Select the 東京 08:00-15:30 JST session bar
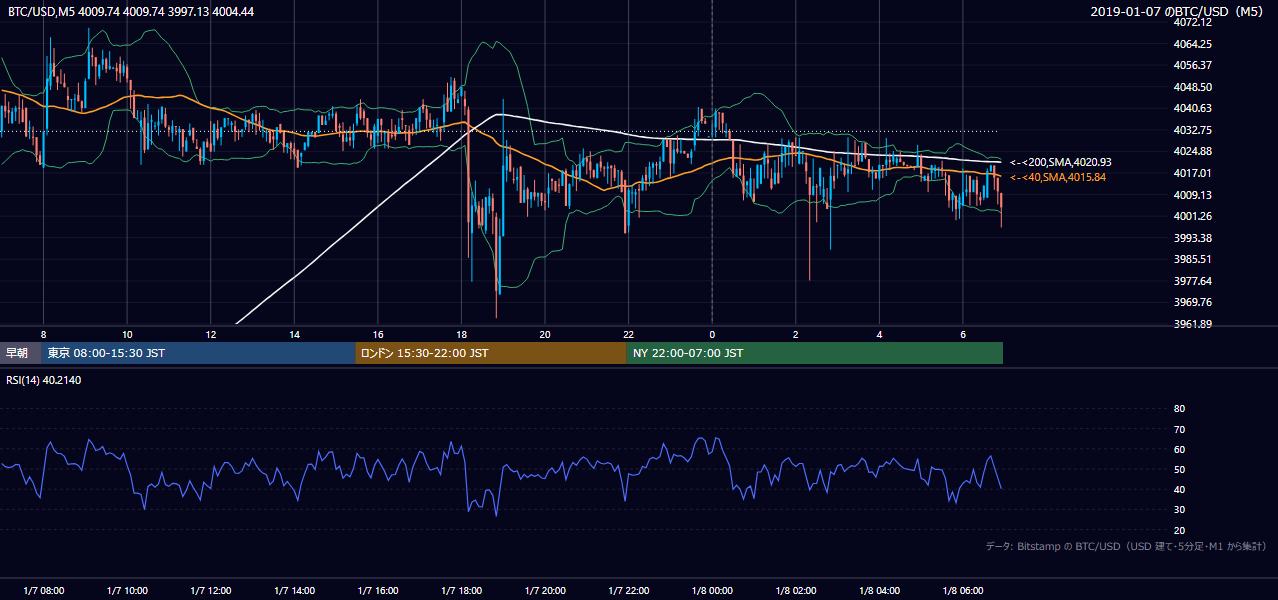The height and width of the screenshot is (600, 1278). coord(198,353)
